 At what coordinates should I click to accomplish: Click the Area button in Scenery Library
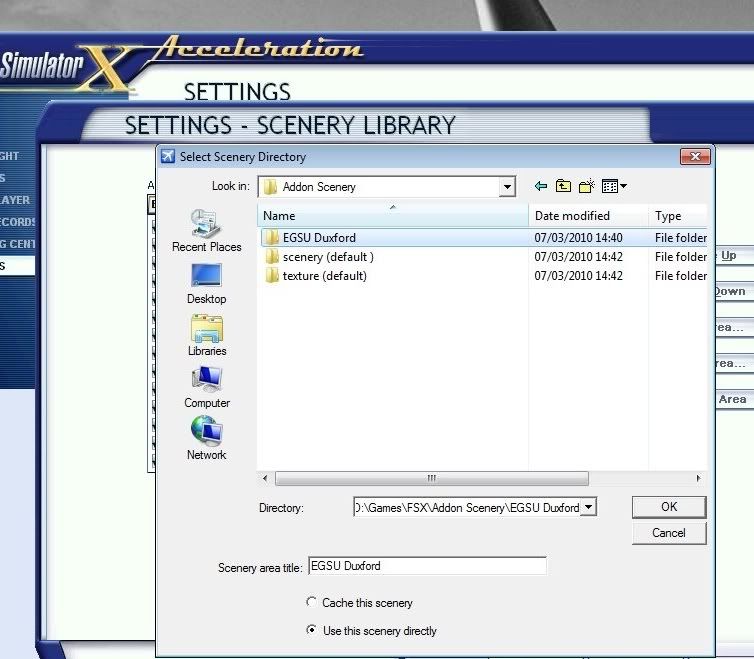coord(734,399)
